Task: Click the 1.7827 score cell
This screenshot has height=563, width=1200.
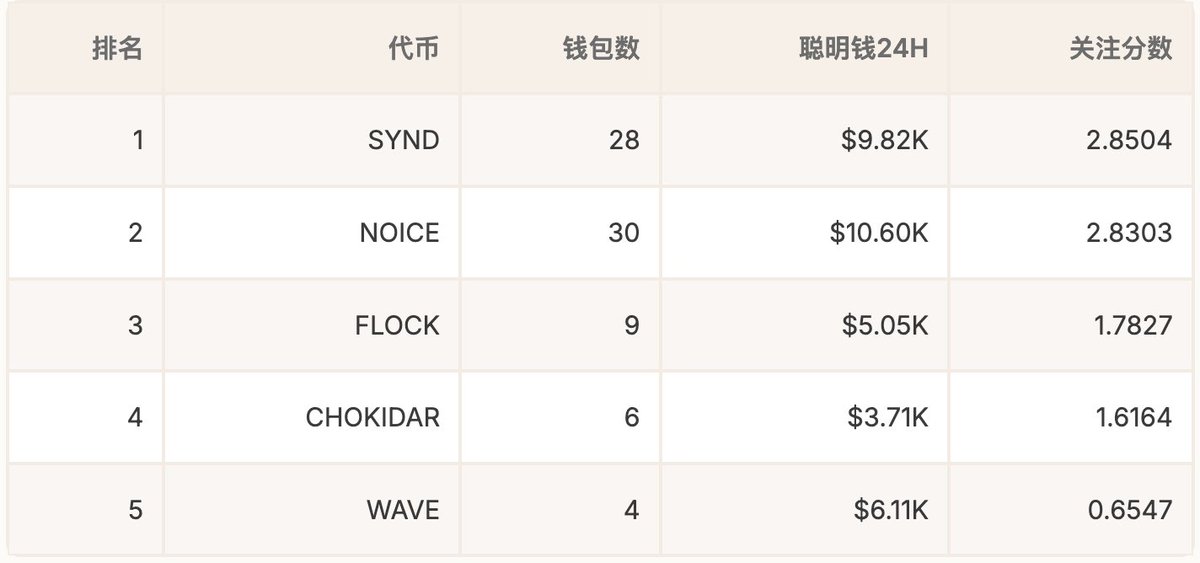Action: tap(1130, 325)
